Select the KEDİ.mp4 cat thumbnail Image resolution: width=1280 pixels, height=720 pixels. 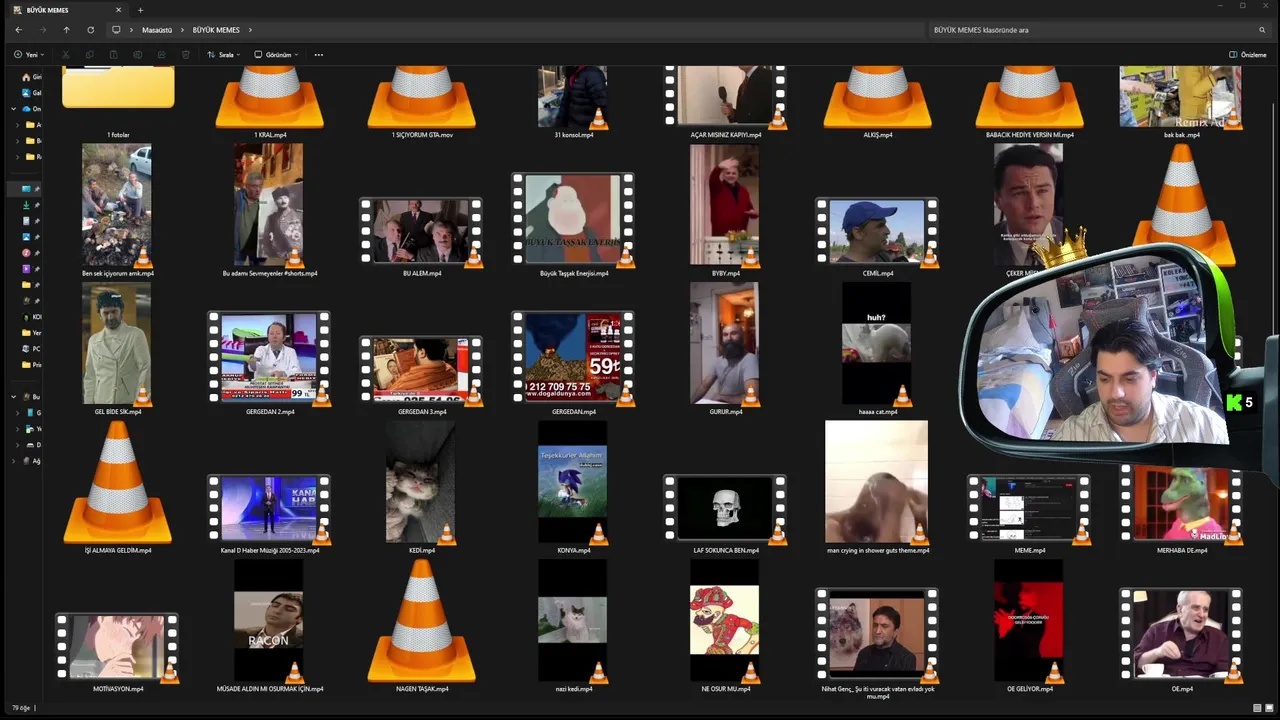[422, 484]
